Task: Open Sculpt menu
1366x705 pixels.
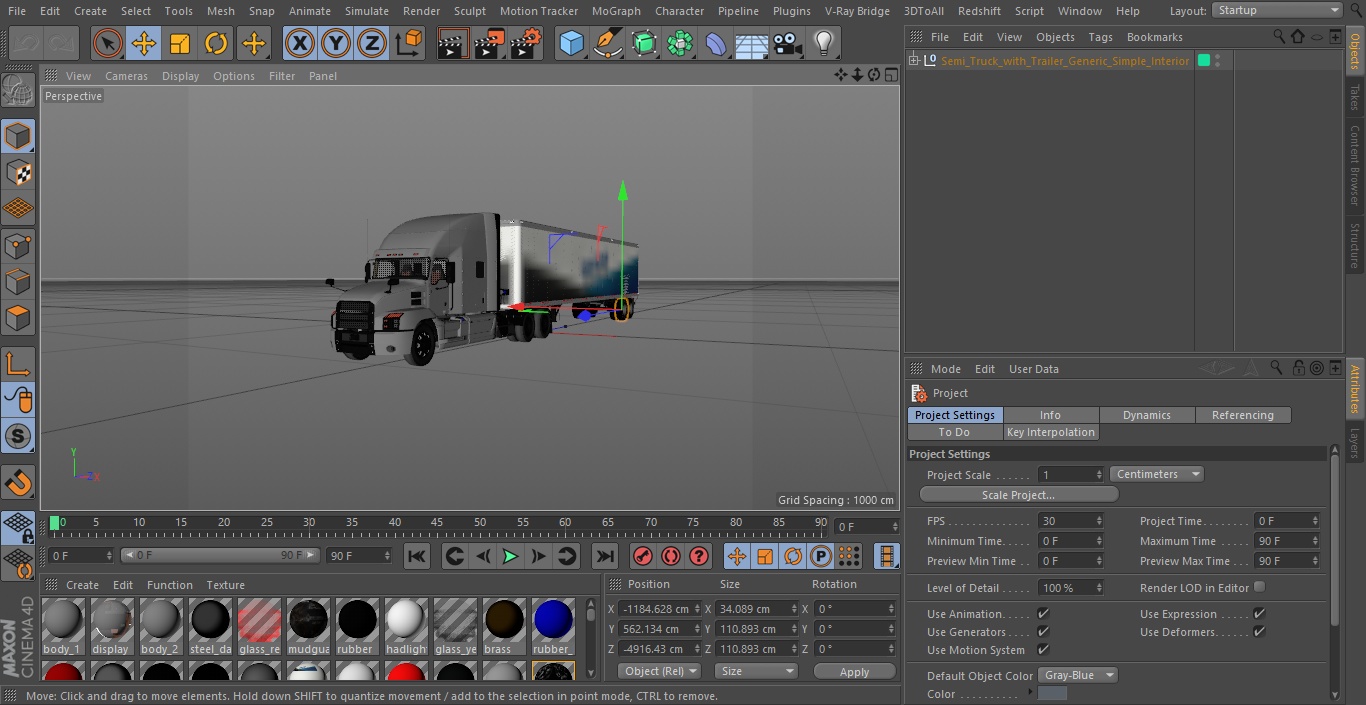Action: click(470, 11)
